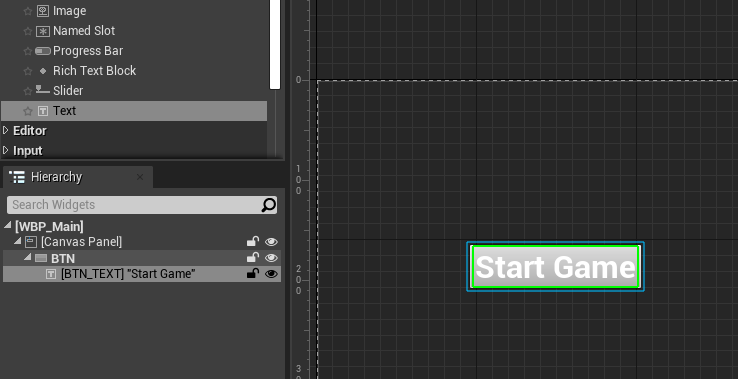Close the Hierarchy tab
The image size is (738, 379).
[140, 177]
